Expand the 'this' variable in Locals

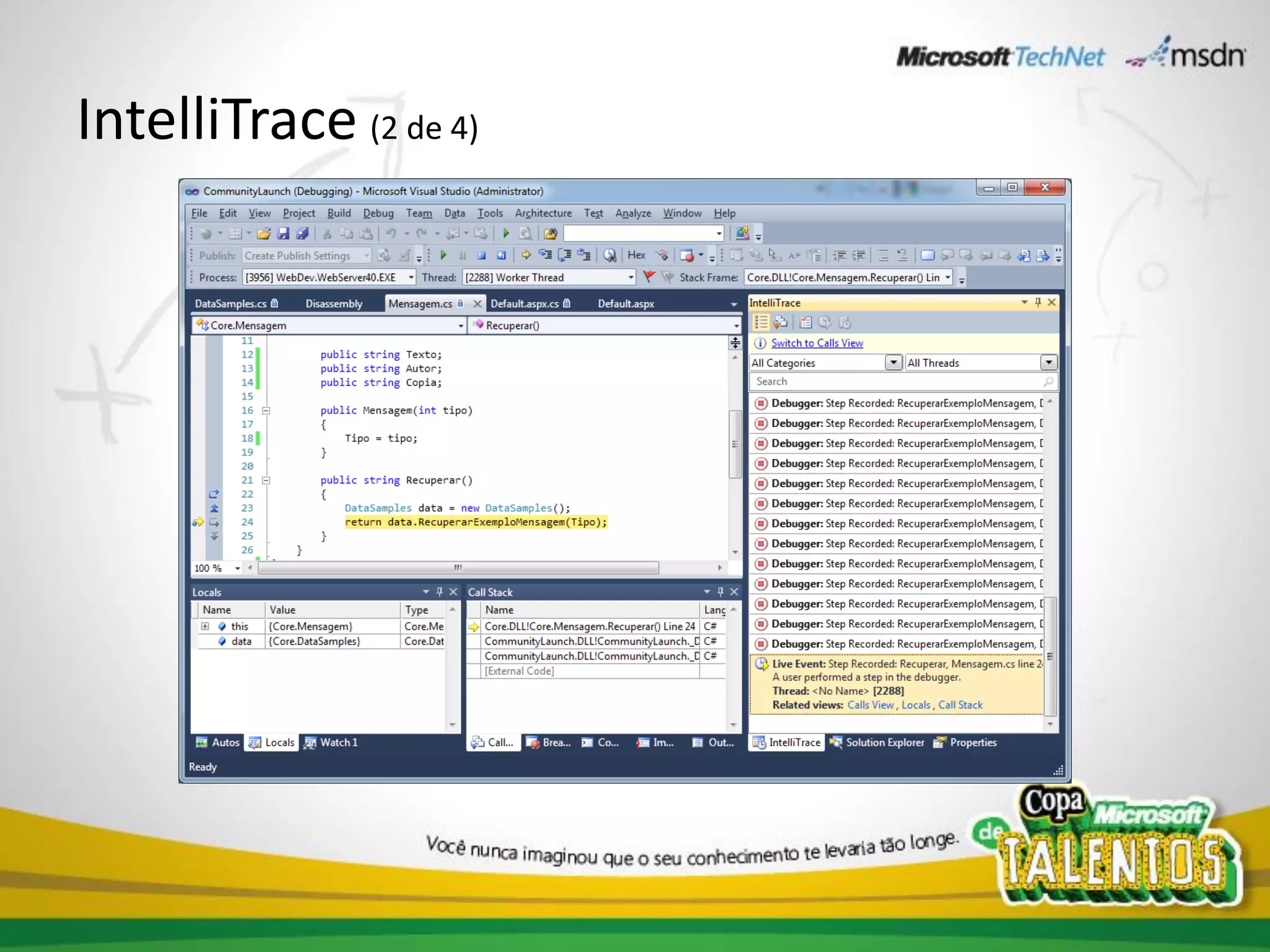pyautogui.click(x=205, y=627)
